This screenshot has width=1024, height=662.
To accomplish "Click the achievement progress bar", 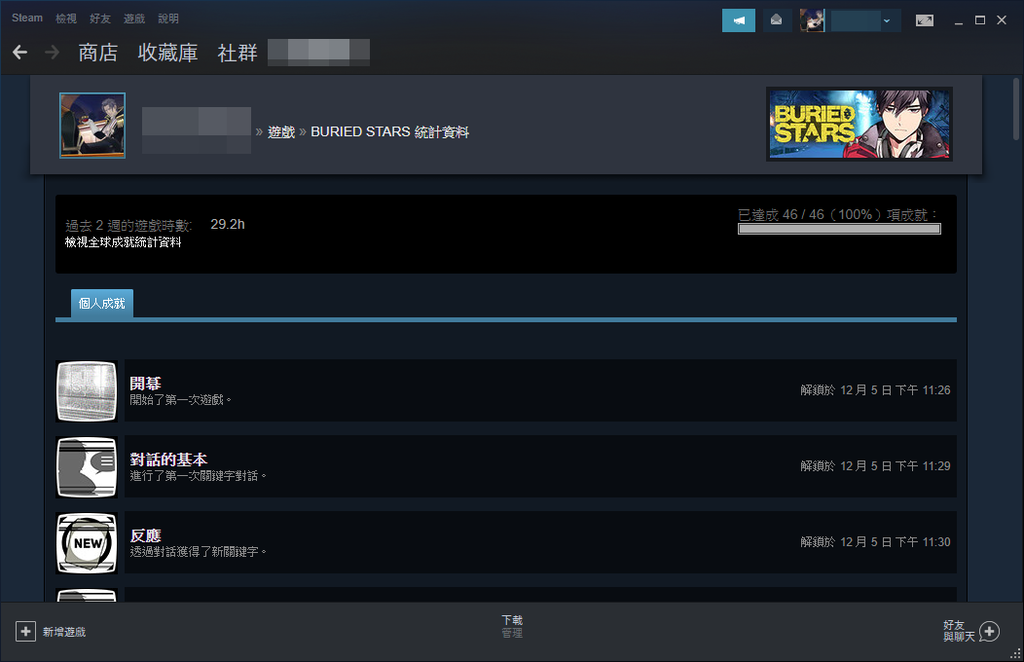I will click(839, 229).
